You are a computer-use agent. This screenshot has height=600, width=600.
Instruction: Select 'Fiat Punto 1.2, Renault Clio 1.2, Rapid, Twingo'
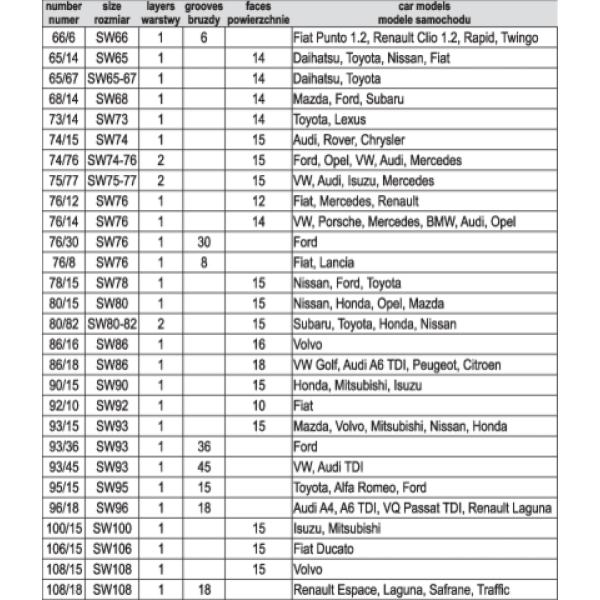click(425, 38)
